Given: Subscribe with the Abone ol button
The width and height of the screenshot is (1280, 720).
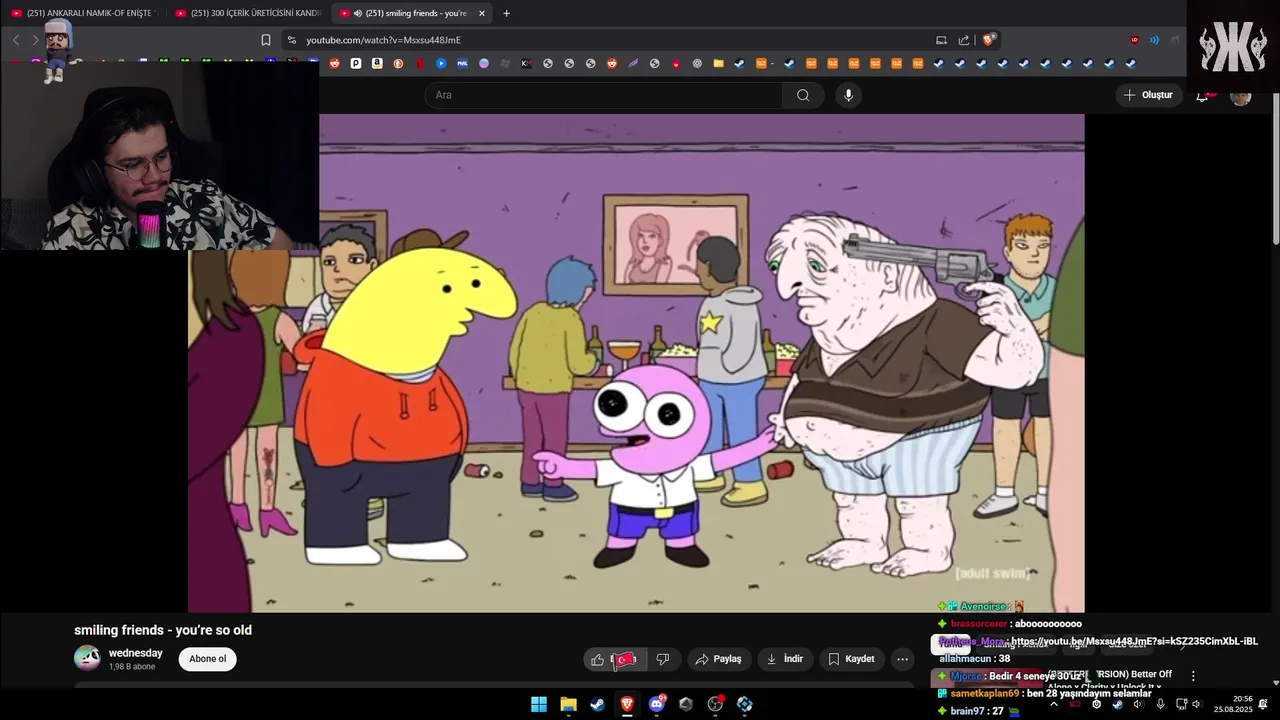Looking at the screenshot, I should click(x=208, y=659).
